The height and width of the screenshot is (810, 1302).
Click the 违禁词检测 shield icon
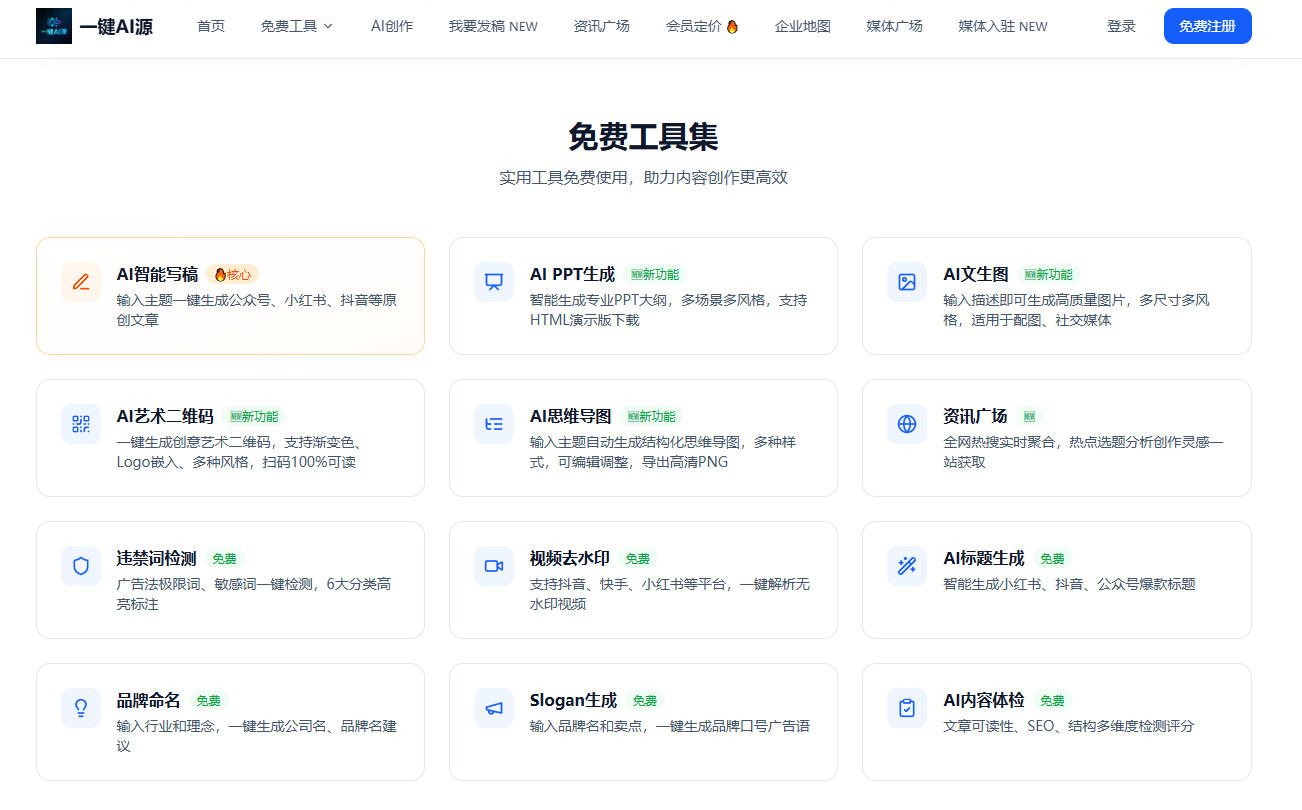point(81,566)
